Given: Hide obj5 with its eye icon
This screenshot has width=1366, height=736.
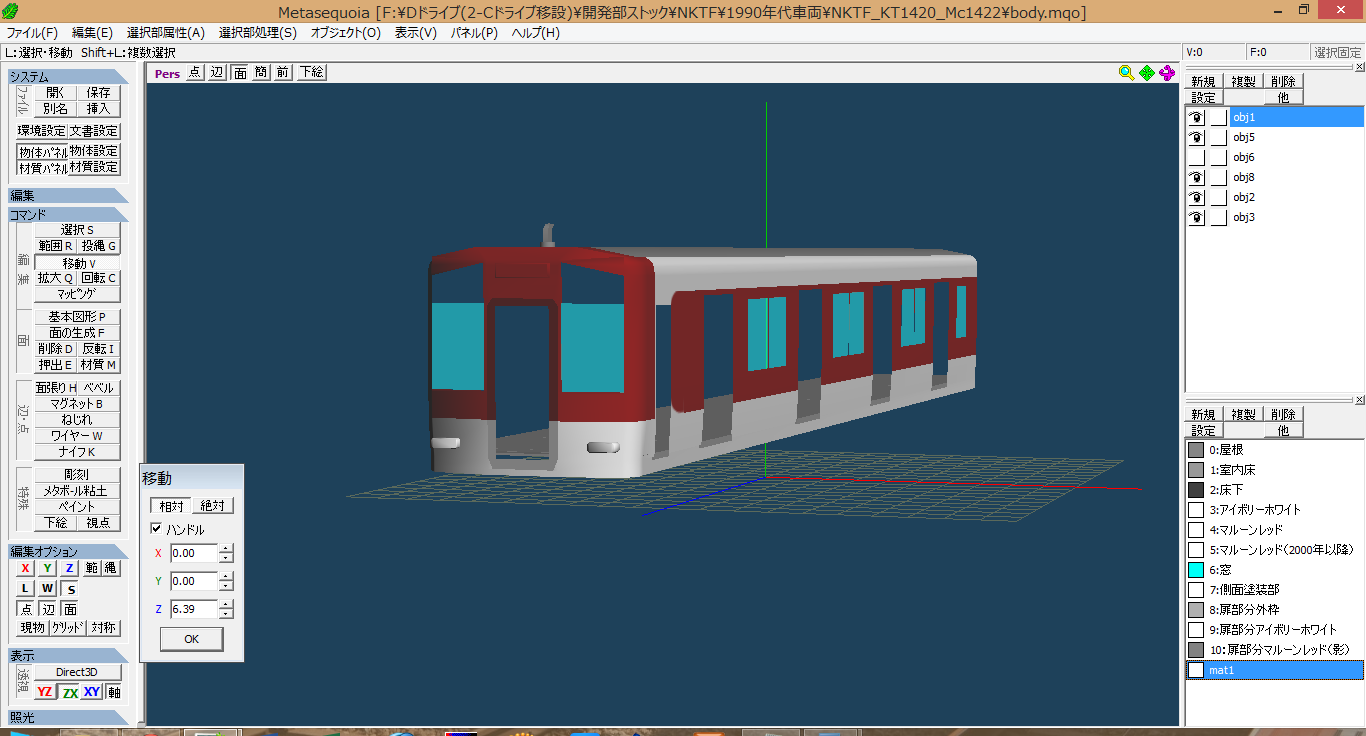Looking at the screenshot, I should pos(1196,137).
